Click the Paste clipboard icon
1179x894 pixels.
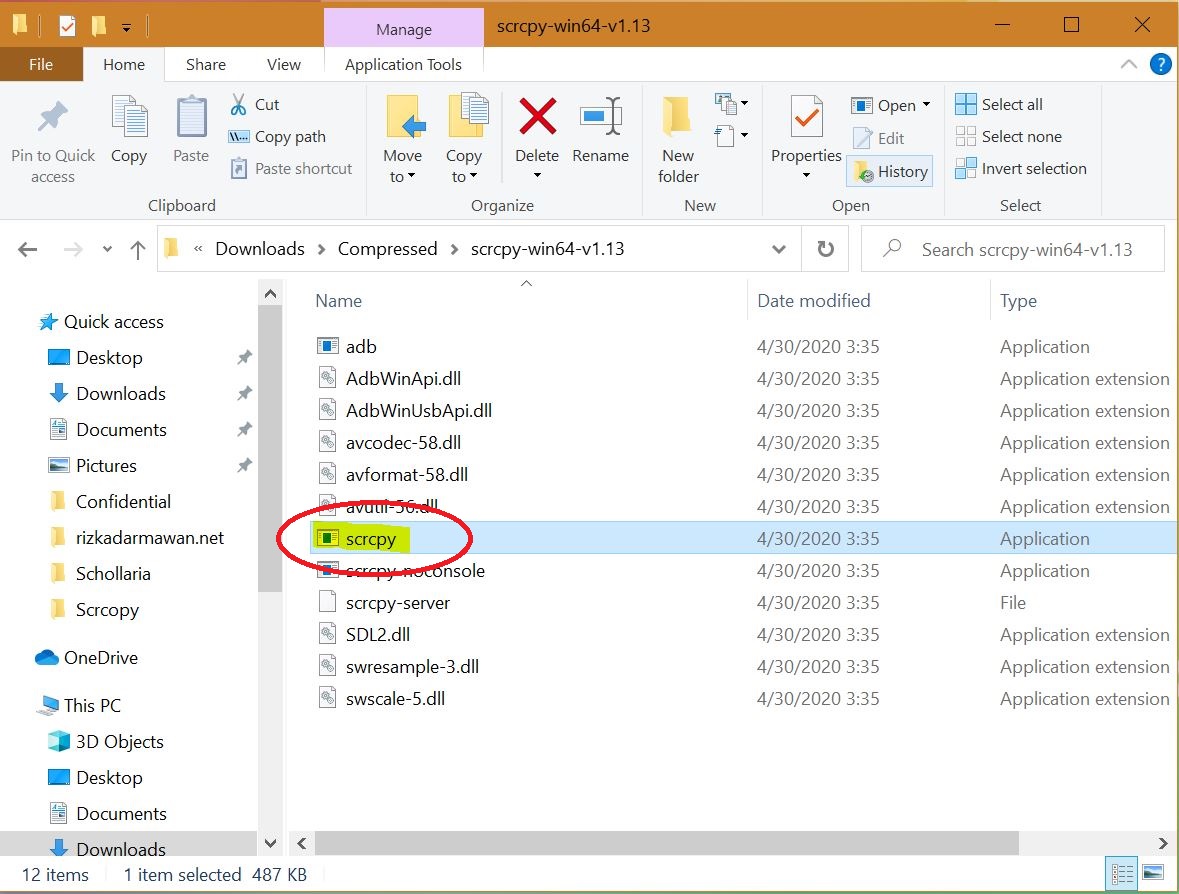pos(191,117)
